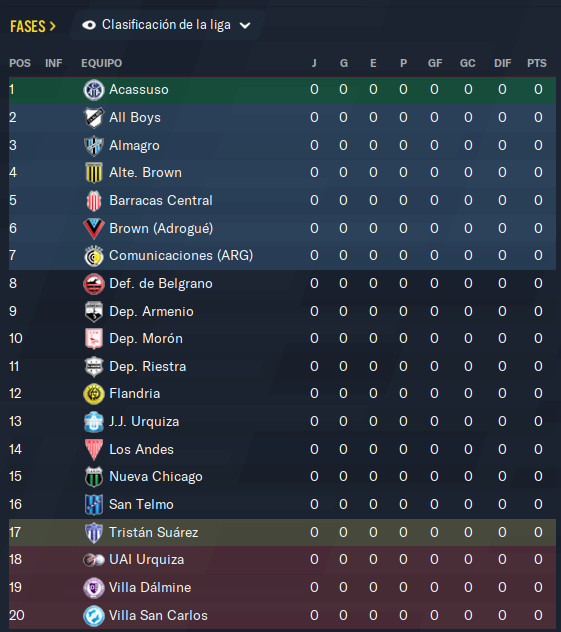The width and height of the screenshot is (561, 632).
Task: Open the Dep. Morón team link
Action: [x=146, y=339]
